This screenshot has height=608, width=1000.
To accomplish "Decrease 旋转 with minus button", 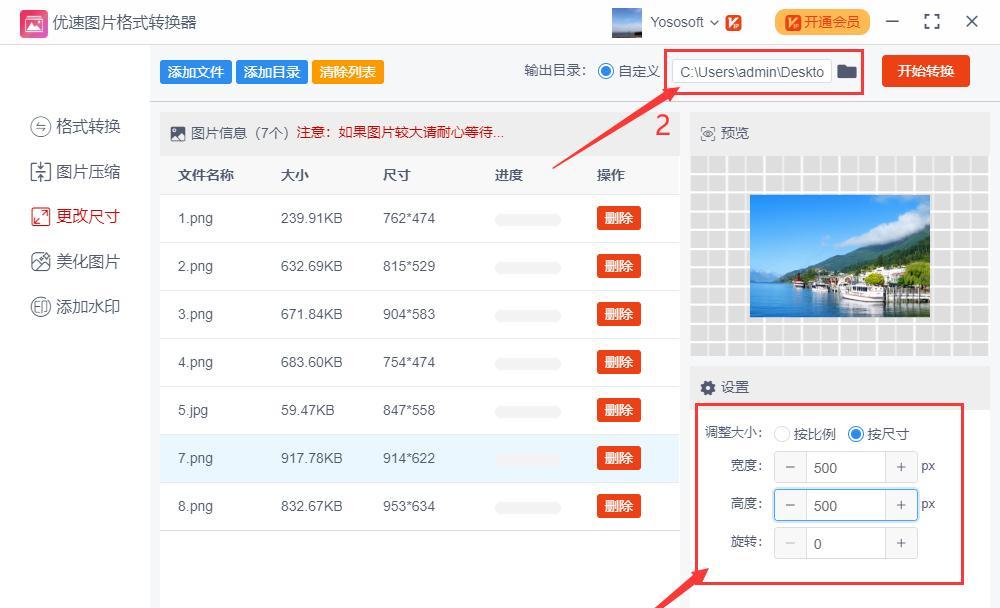I will (x=790, y=544).
